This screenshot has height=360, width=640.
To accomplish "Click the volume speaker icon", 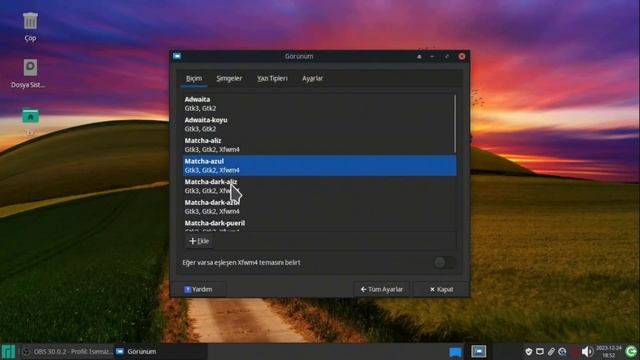I will (587, 351).
